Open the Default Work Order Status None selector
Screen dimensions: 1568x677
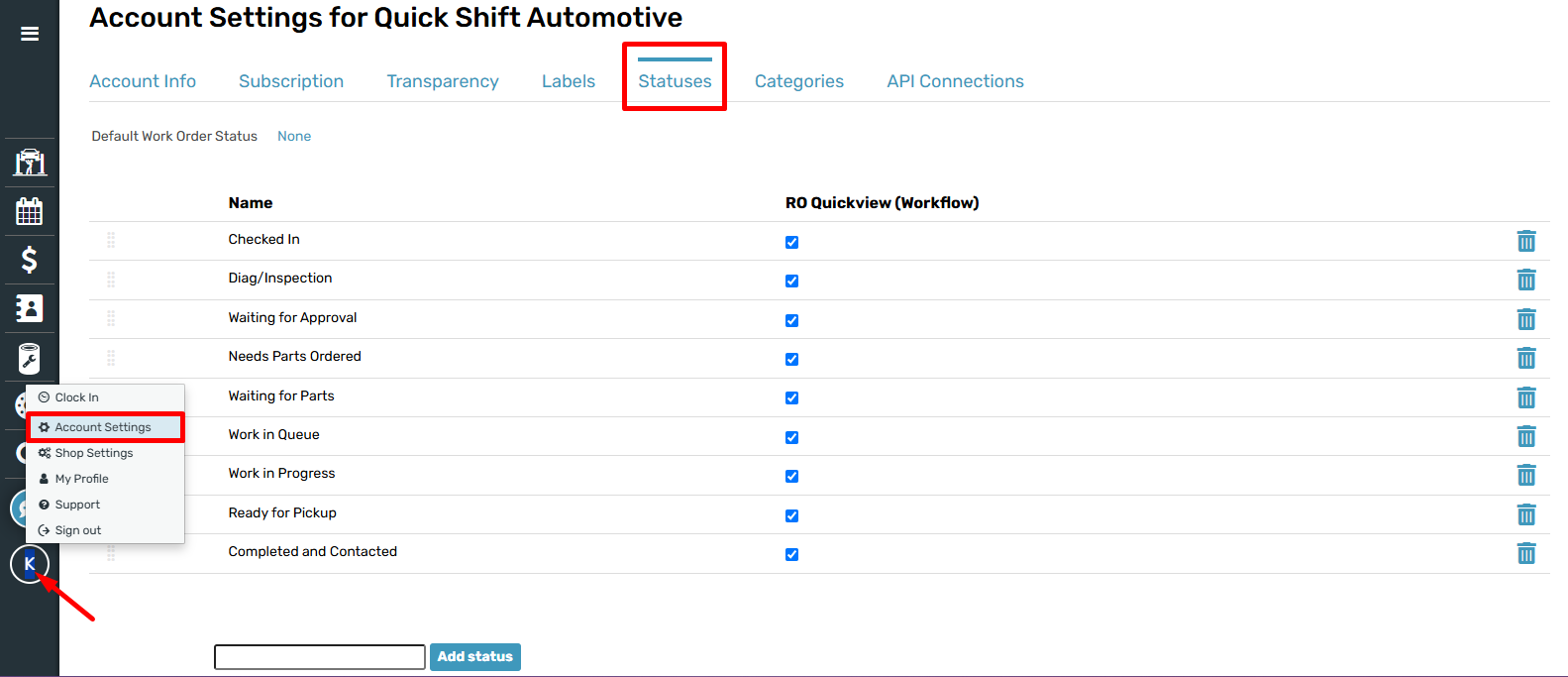coord(294,136)
